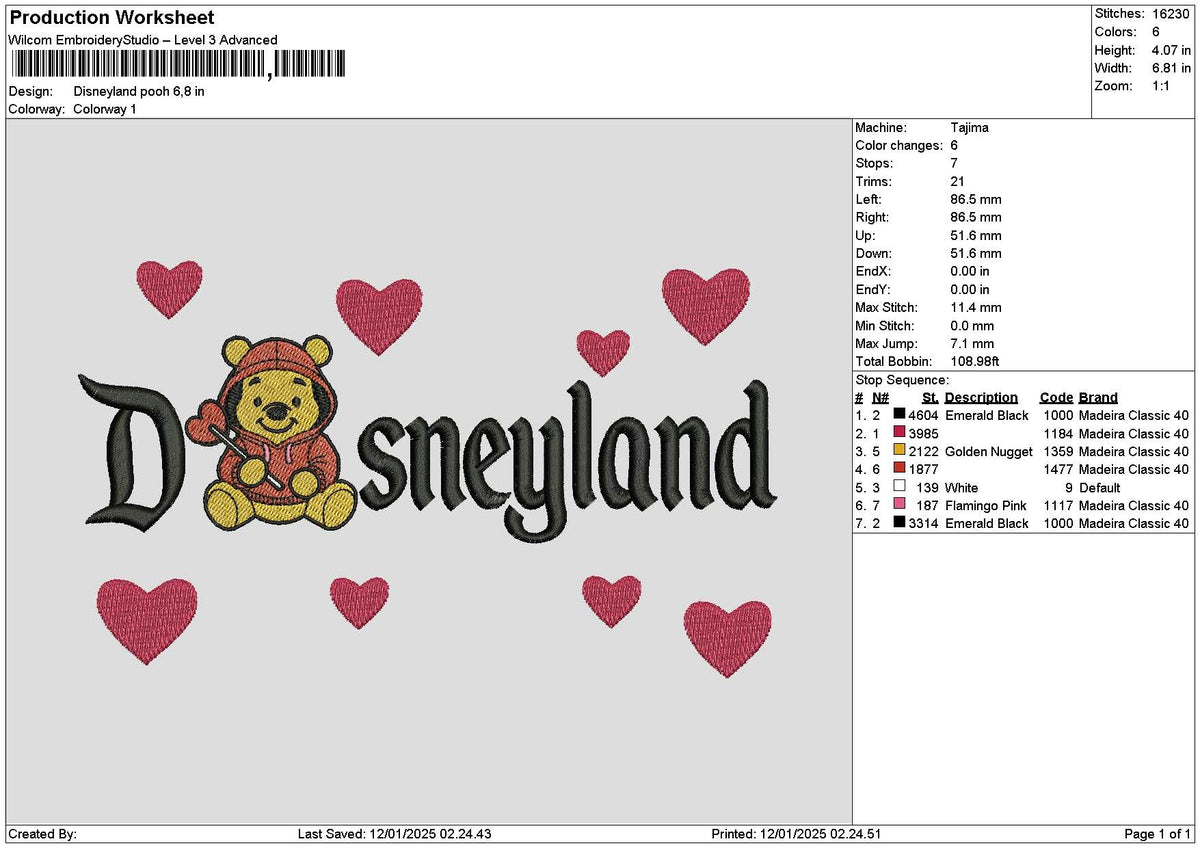Screen dimensions: 1200x848
Task: Click the Trims value 21
Action: (957, 182)
